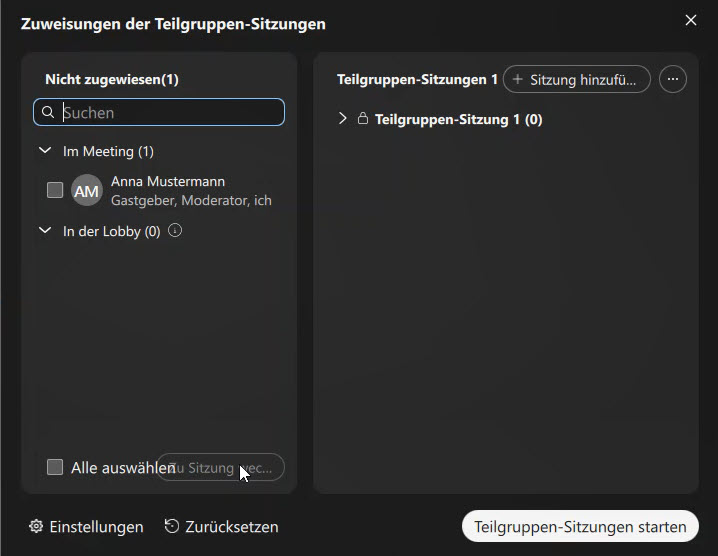This screenshot has height=556, width=718.
Task: Click the reset arrow icon beside Zurücksetzen
Action: point(172,526)
